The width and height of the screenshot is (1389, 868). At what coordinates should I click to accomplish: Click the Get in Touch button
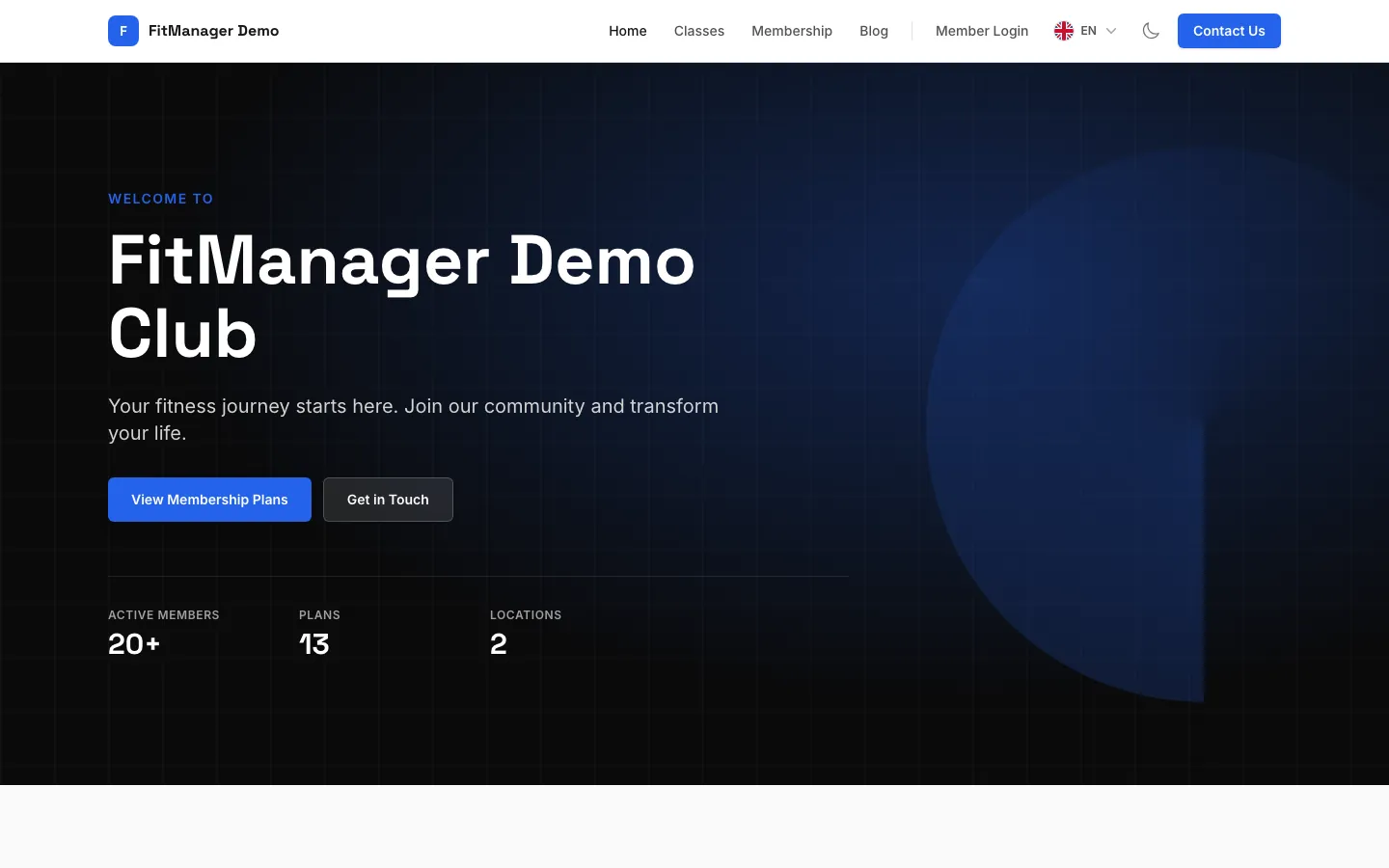pyautogui.click(x=388, y=500)
